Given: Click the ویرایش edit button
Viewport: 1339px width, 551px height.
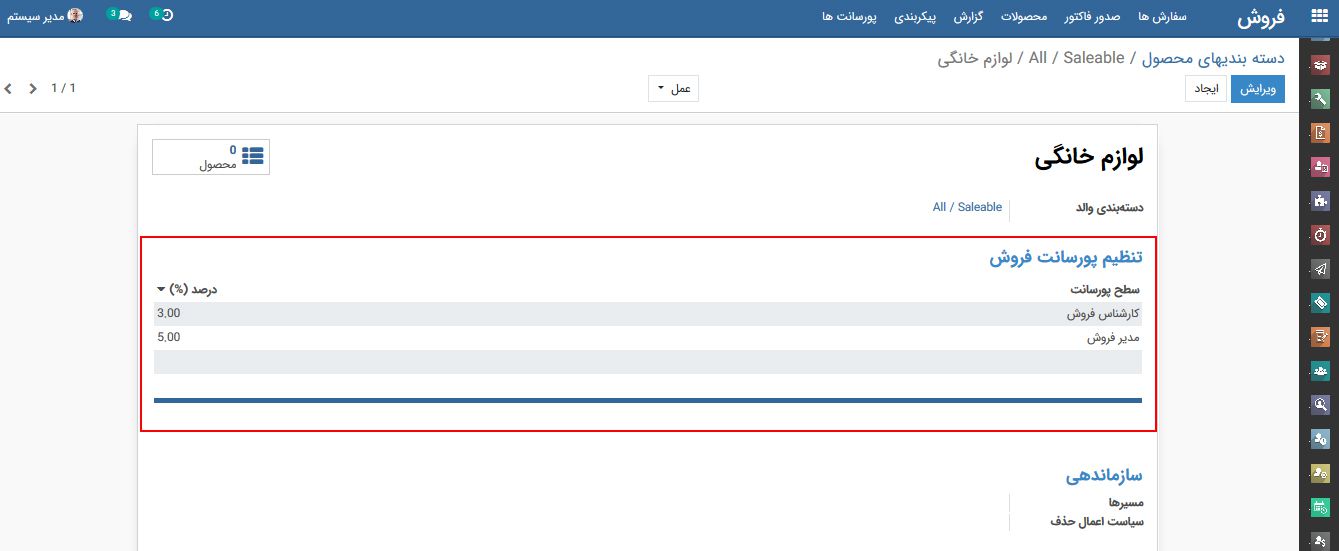Looking at the screenshot, I should tap(1257, 89).
